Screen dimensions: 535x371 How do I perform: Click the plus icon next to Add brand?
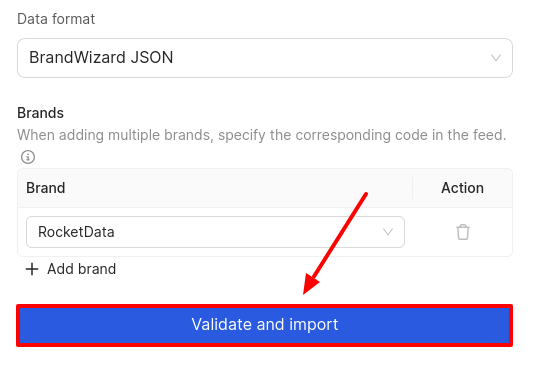coord(32,269)
